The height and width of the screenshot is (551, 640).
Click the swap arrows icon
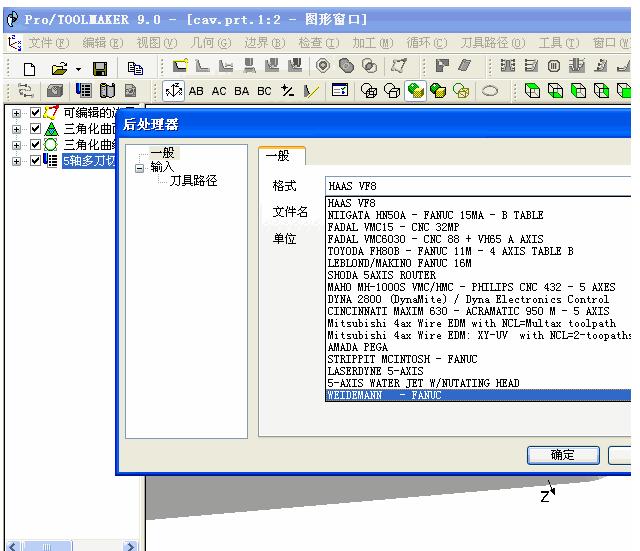click(x=25, y=91)
